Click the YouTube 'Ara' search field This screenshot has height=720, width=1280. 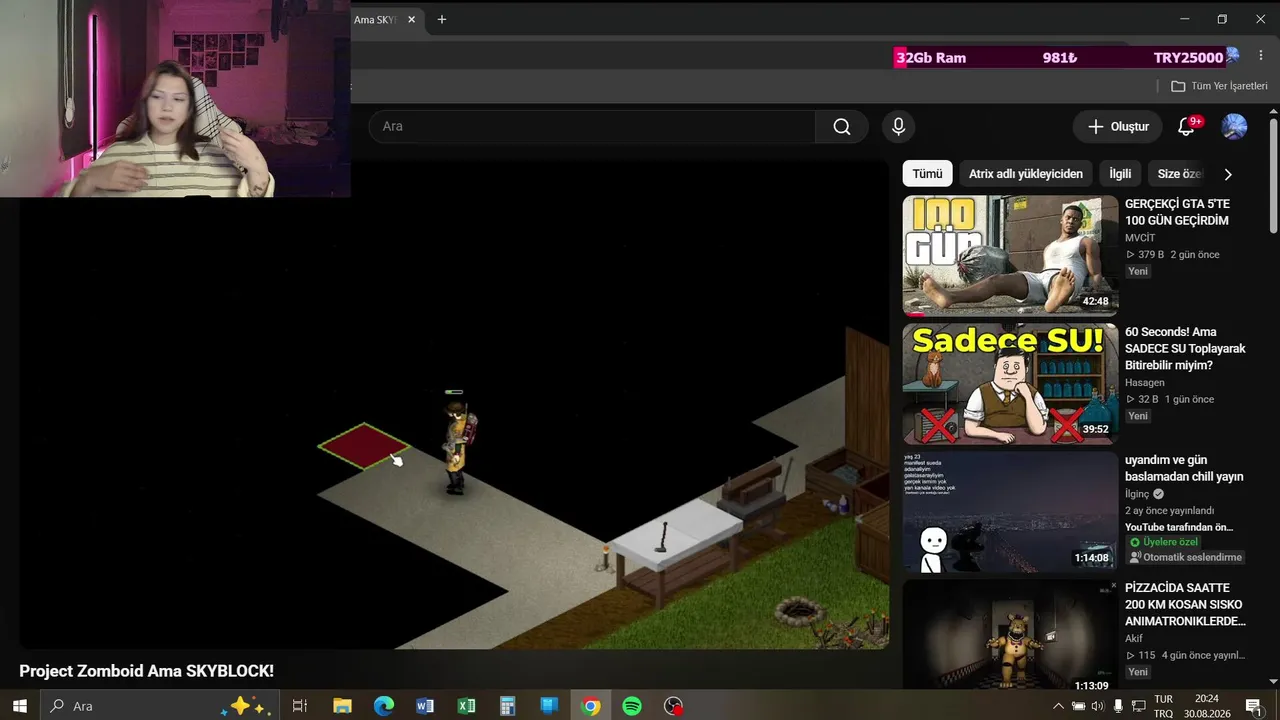[x=592, y=126]
